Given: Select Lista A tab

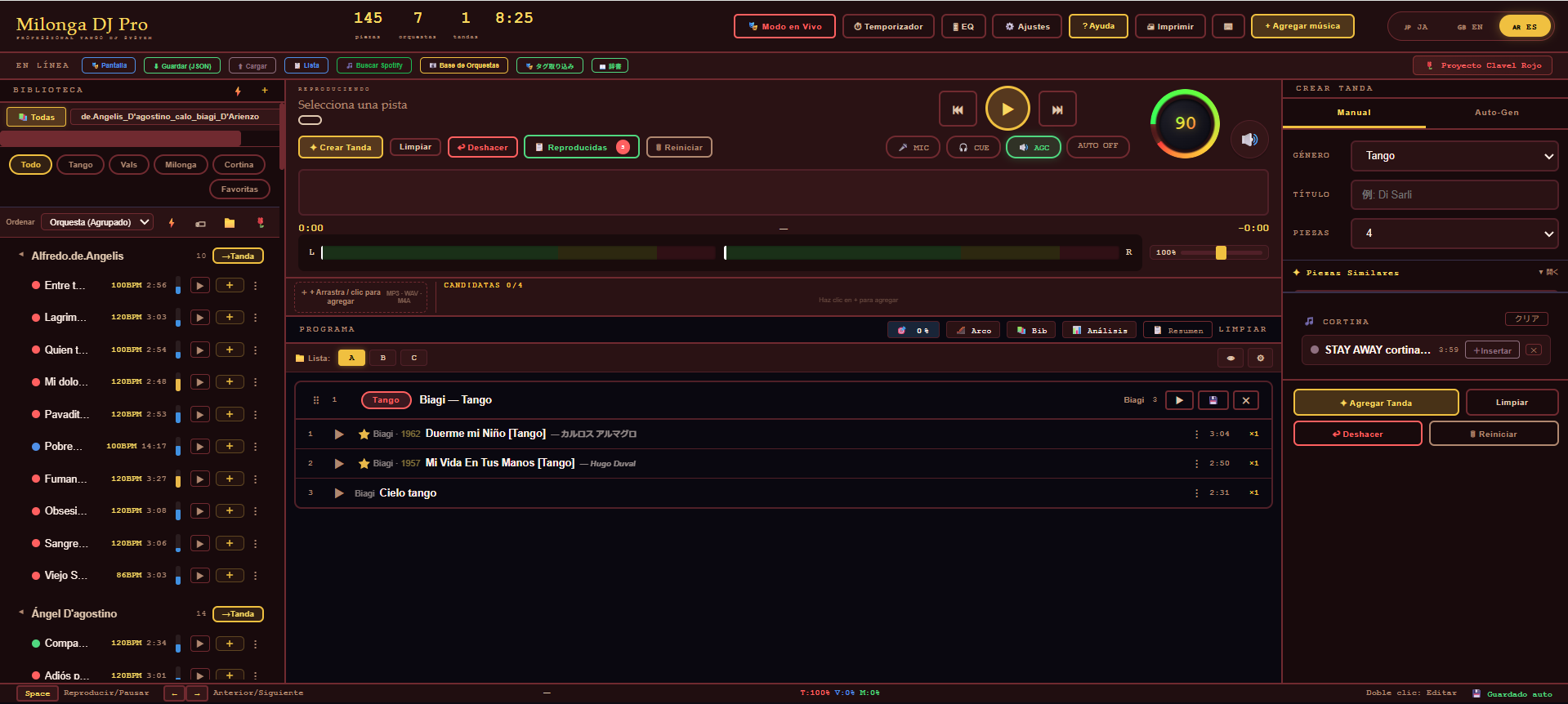Looking at the screenshot, I should coord(352,359).
